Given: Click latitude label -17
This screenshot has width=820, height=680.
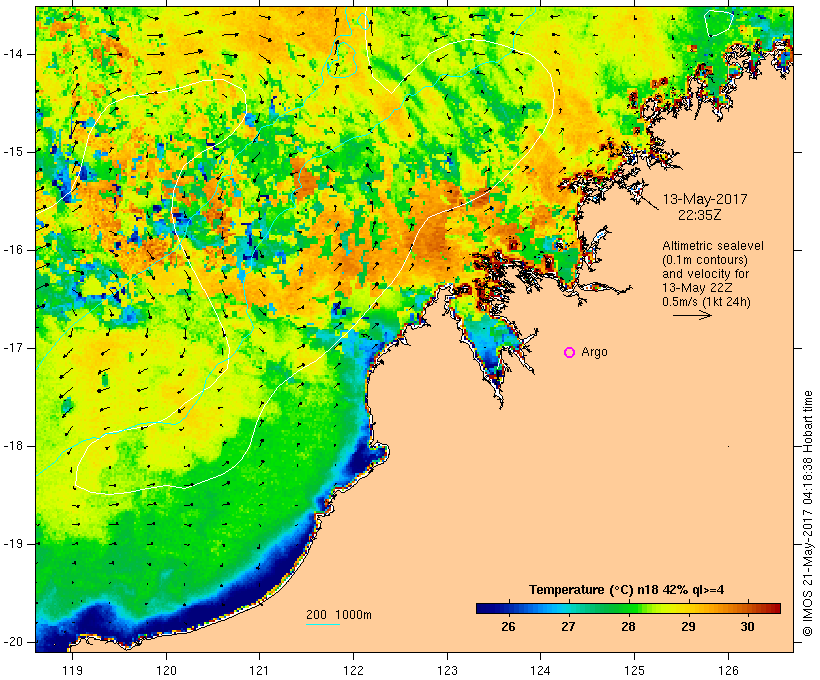Looking at the screenshot, I should (12, 348).
